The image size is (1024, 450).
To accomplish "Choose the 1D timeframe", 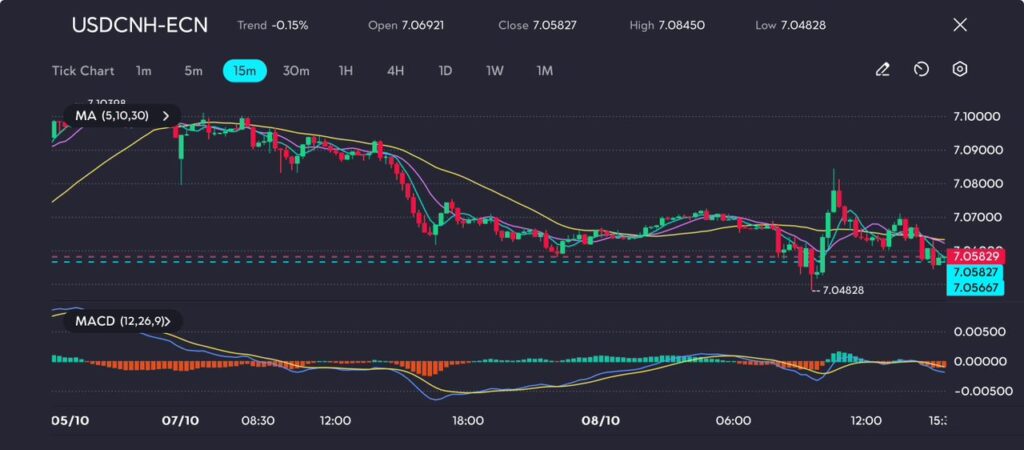I will [x=445, y=71].
